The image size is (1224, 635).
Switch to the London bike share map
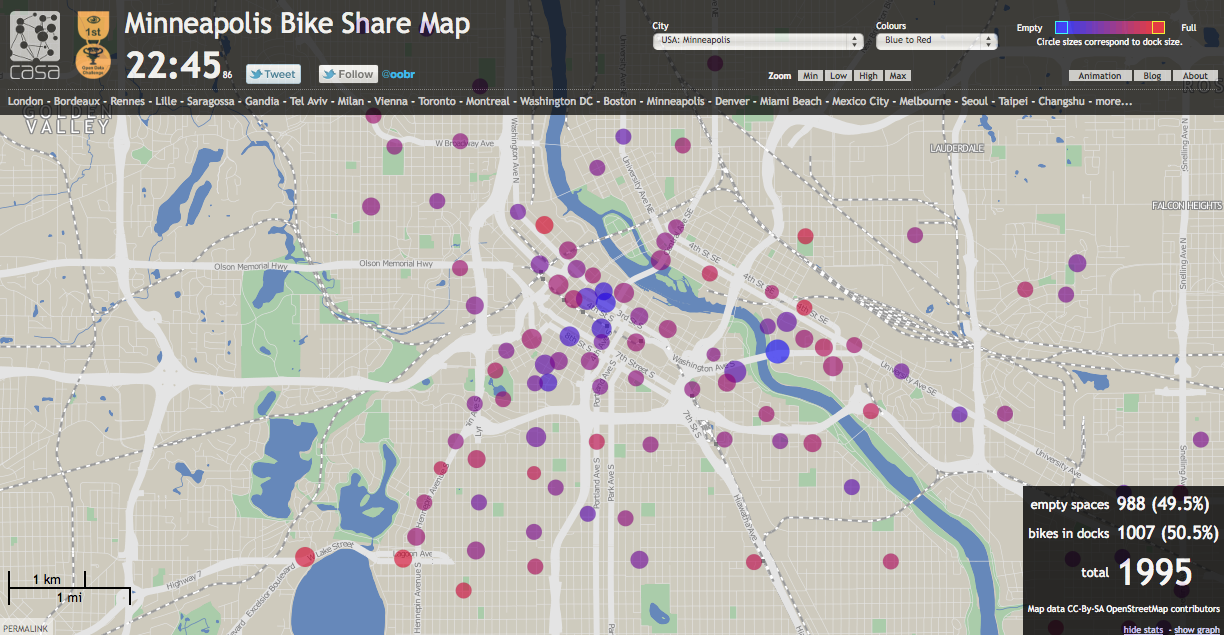(x=25, y=101)
